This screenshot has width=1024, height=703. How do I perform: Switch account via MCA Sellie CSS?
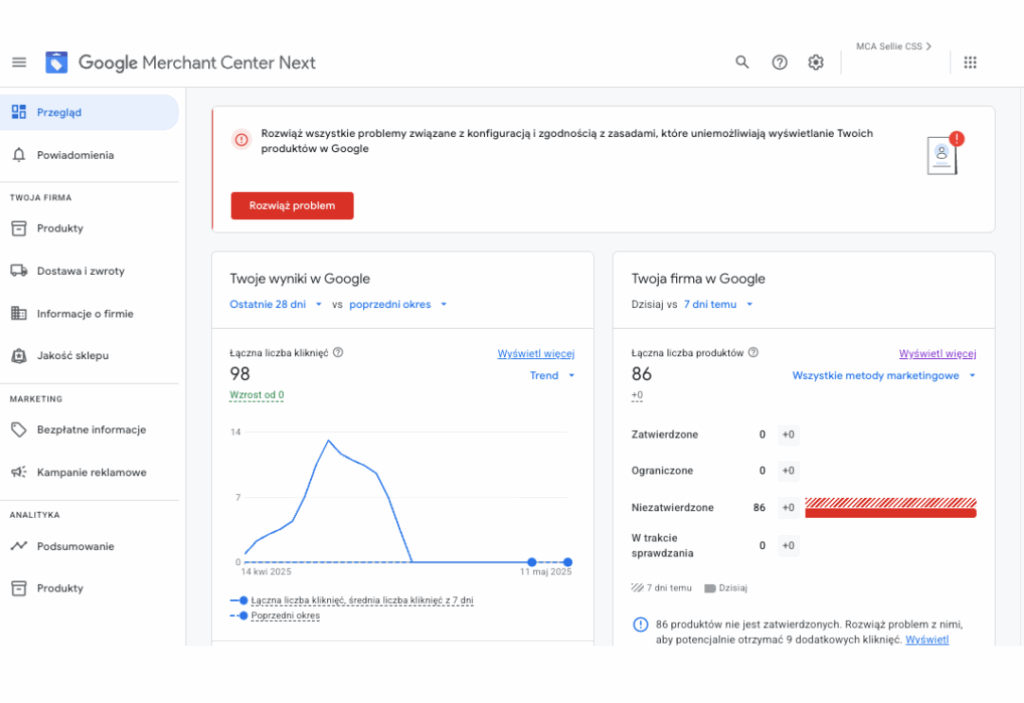coord(893,46)
